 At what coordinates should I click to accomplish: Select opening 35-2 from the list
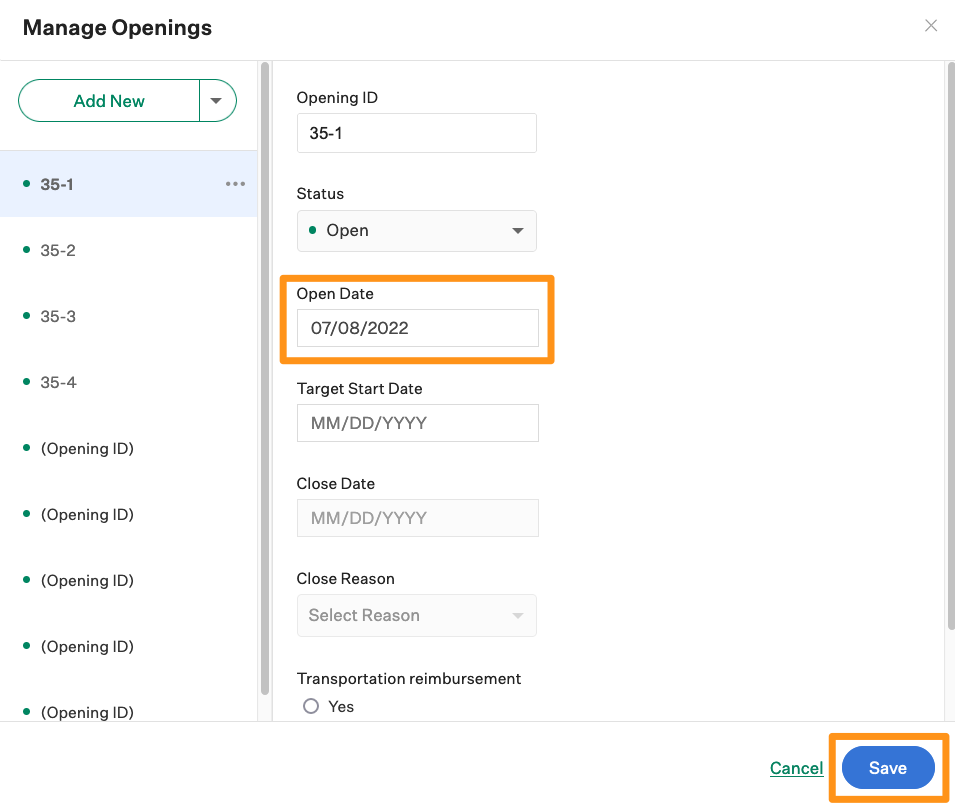click(57, 249)
